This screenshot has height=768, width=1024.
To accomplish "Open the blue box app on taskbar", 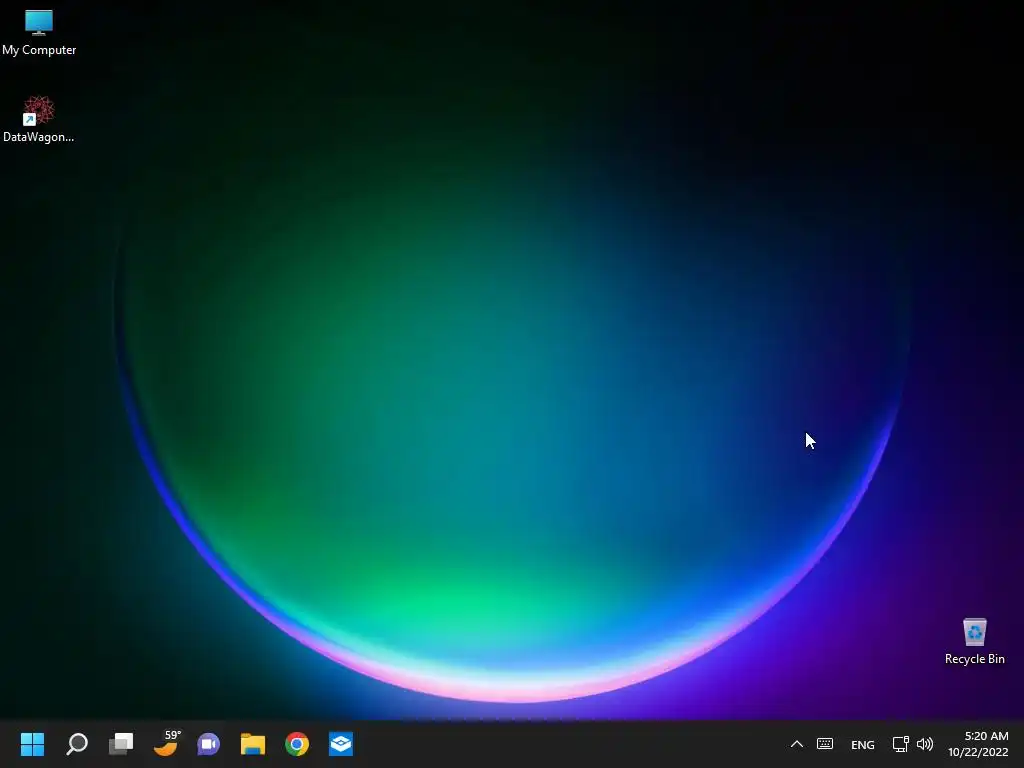I will 341,744.
